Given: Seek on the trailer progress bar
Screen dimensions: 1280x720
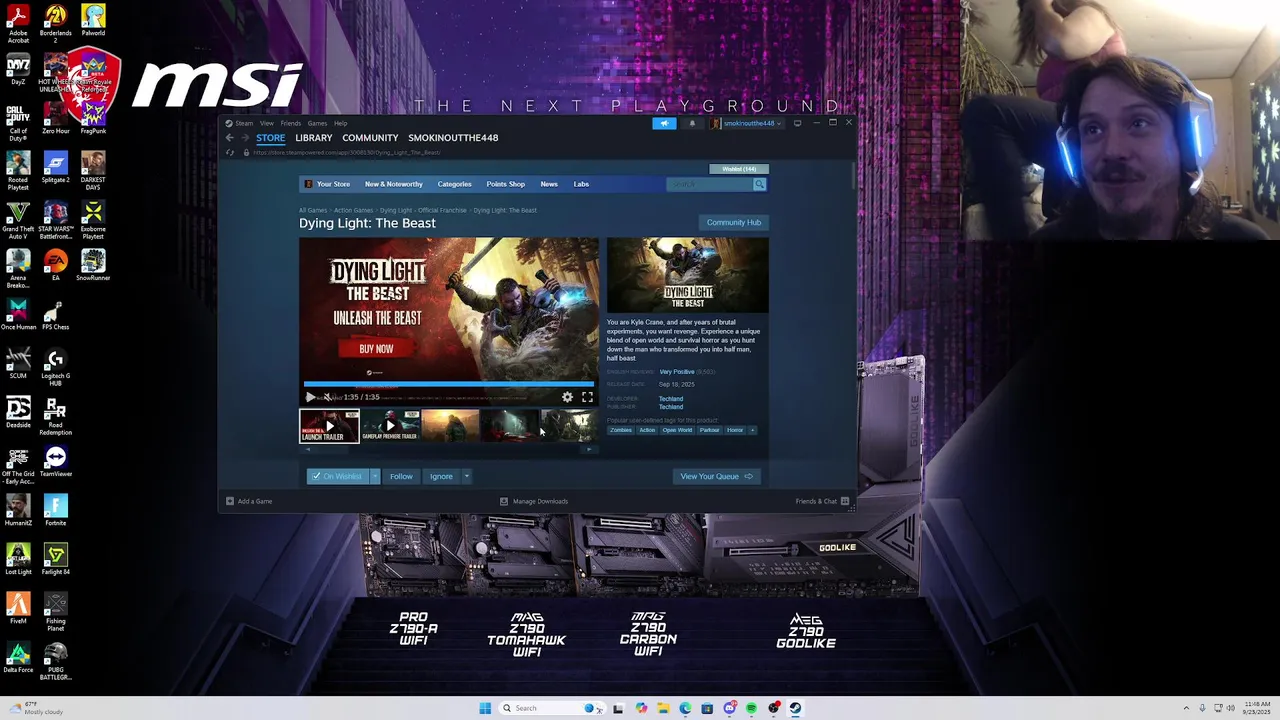Looking at the screenshot, I should click(449, 383).
